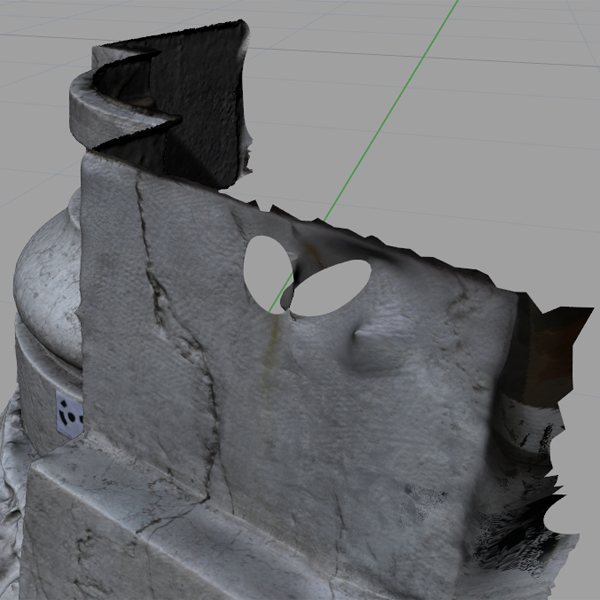Image resolution: width=600 pixels, height=600 pixels.
Task: Select the right oval hole in the mesh
Action: point(332,288)
